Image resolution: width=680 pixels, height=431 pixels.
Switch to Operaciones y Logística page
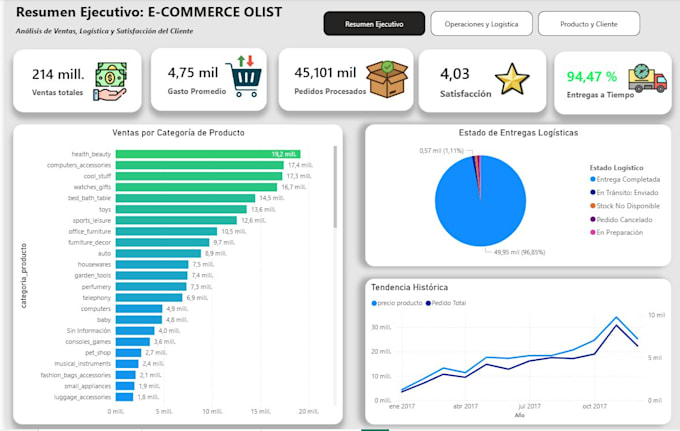point(481,24)
